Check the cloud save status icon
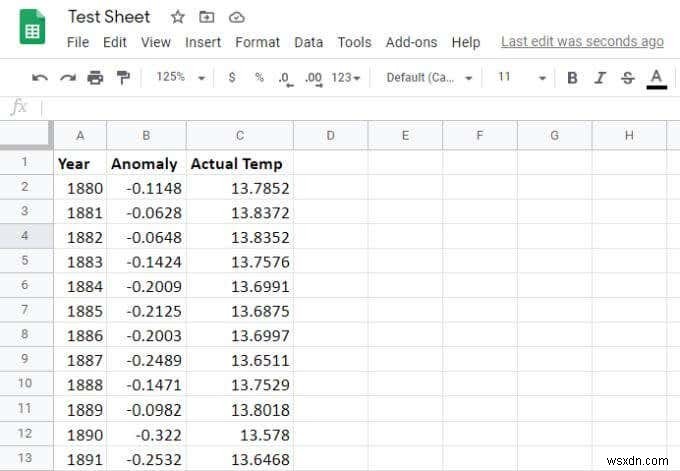This screenshot has width=680, height=471. [x=236, y=17]
